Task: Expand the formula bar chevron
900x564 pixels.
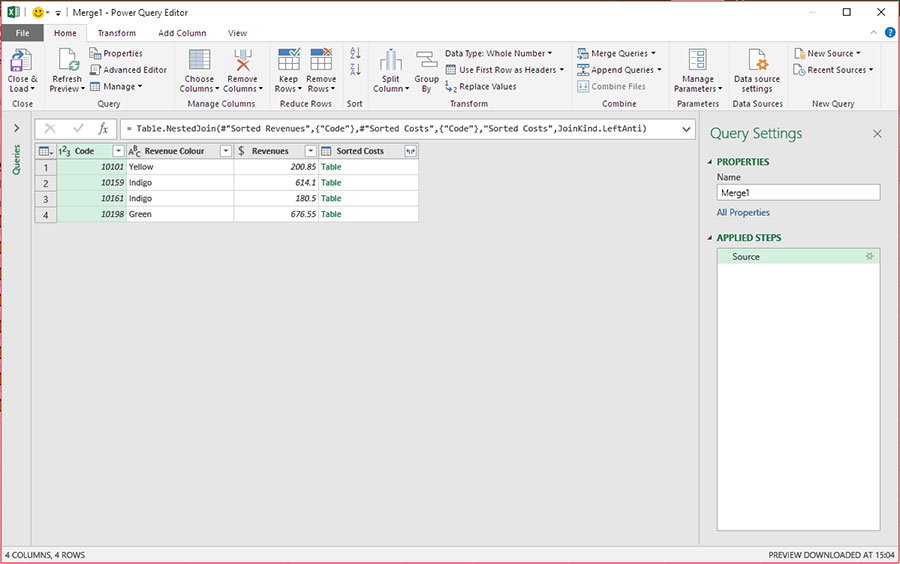Action: coord(686,129)
